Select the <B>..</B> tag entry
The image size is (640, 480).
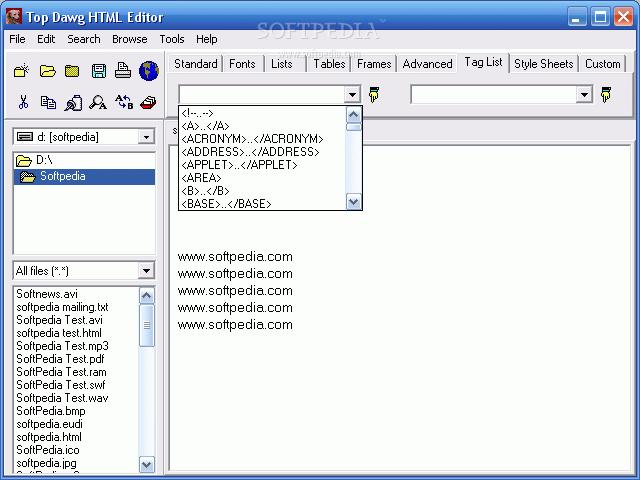pos(262,191)
